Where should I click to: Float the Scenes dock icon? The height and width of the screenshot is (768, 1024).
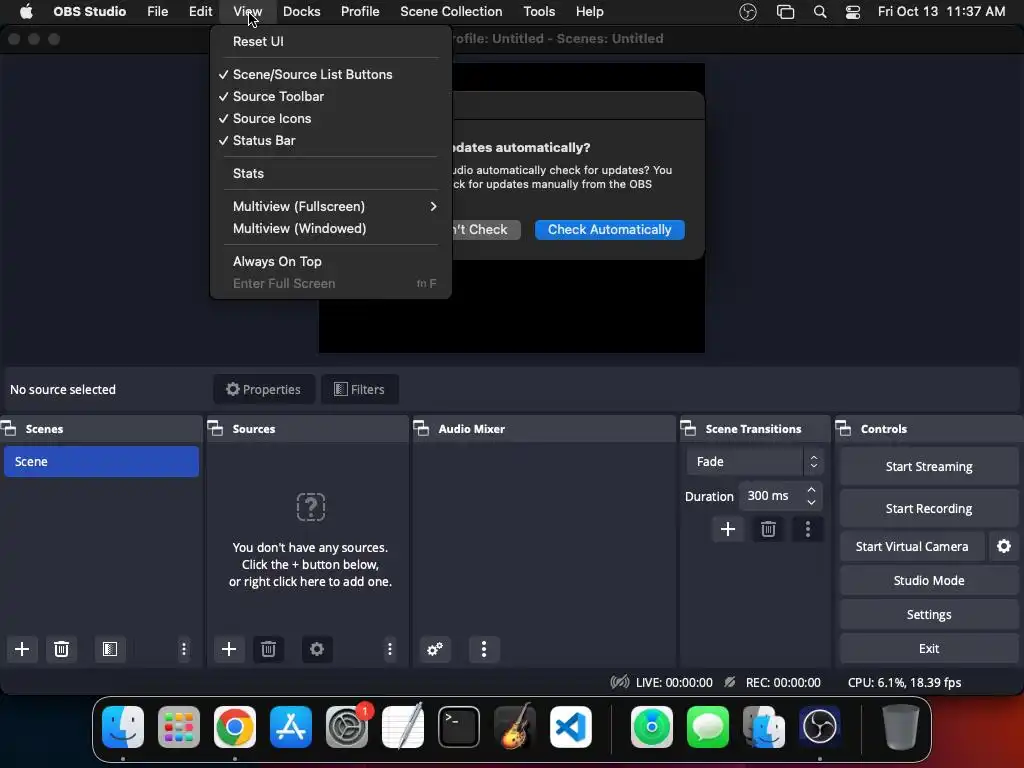(8, 429)
